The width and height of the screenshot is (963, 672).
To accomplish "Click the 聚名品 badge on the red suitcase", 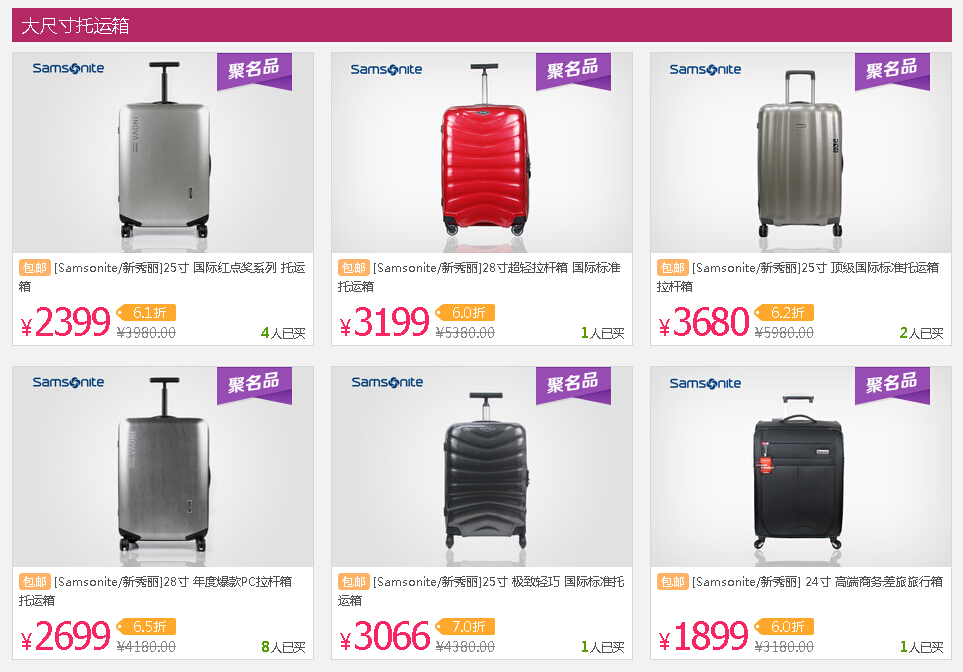I will [573, 71].
